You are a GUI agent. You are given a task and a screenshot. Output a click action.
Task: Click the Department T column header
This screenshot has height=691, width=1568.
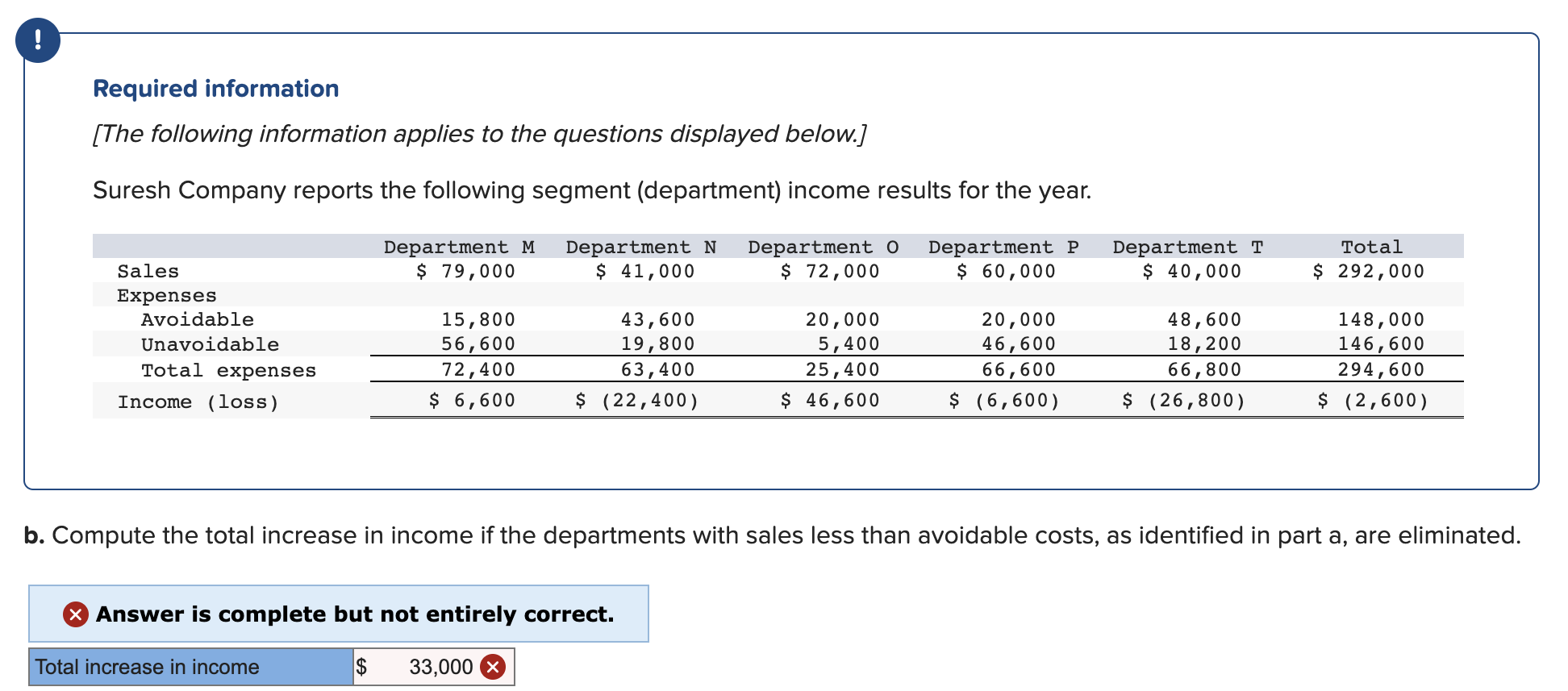point(1188,247)
